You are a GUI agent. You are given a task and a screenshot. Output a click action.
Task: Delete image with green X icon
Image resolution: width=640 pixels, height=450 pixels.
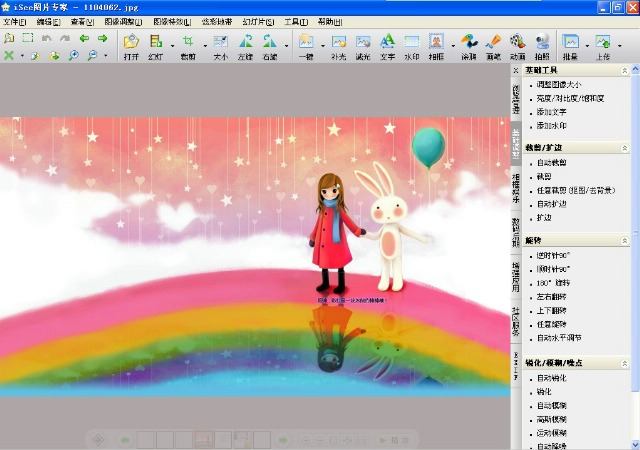(9, 56)
